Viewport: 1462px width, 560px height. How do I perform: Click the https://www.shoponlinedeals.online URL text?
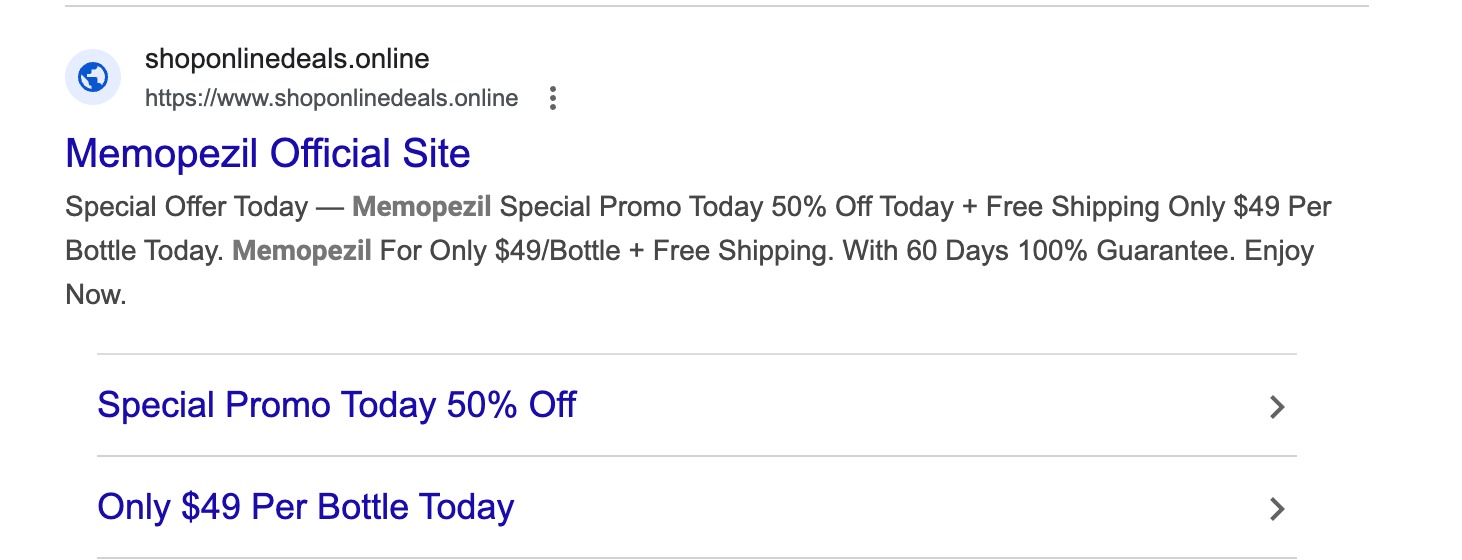tap(331, 98)
